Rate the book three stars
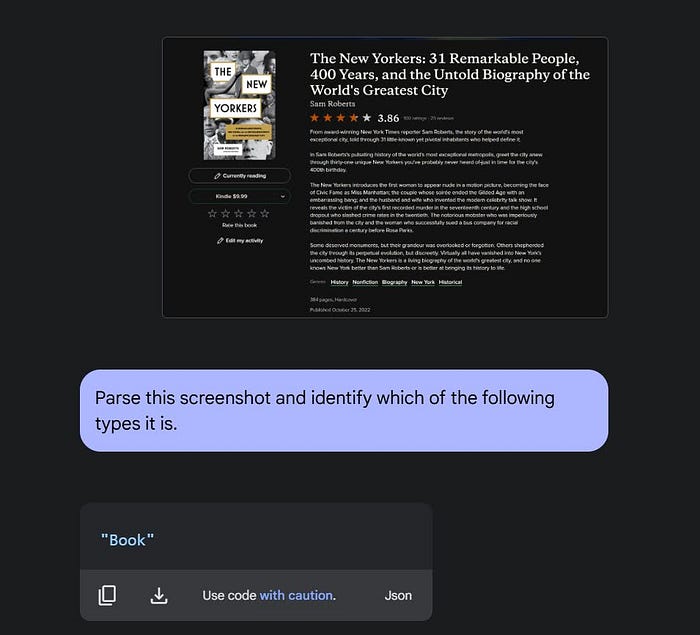This screenshot has height=635, width=700. [x=239, y=213]
